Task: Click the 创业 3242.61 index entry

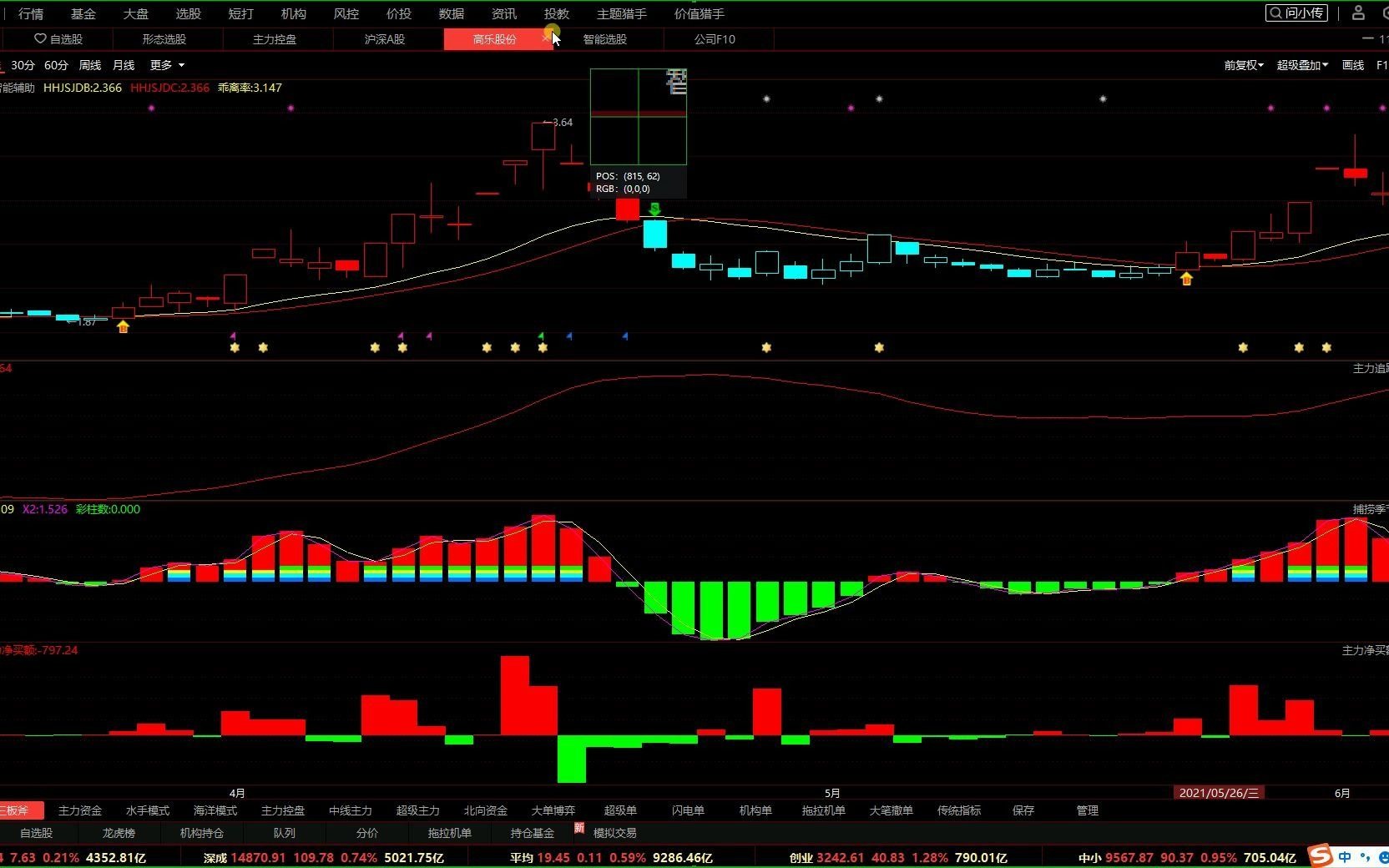Action: [898, 857]
